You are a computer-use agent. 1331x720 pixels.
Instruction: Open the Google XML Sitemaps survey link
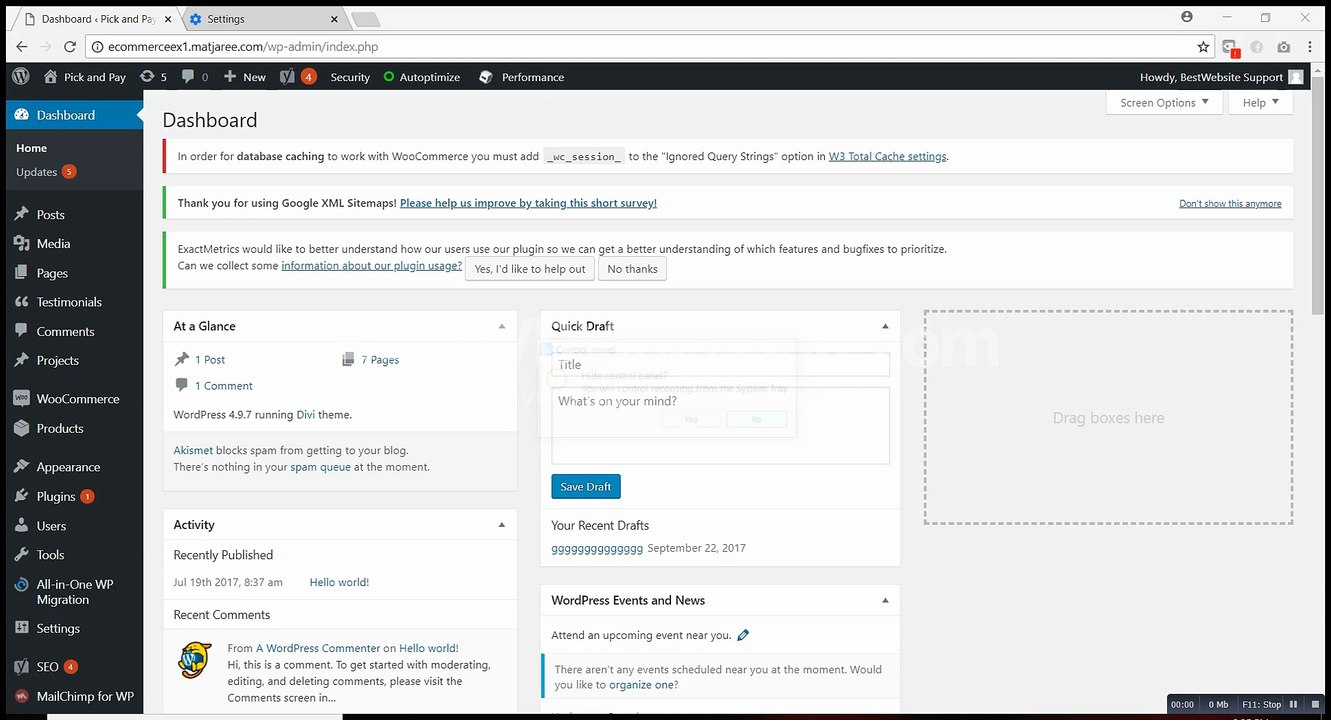tap(528, 203)
